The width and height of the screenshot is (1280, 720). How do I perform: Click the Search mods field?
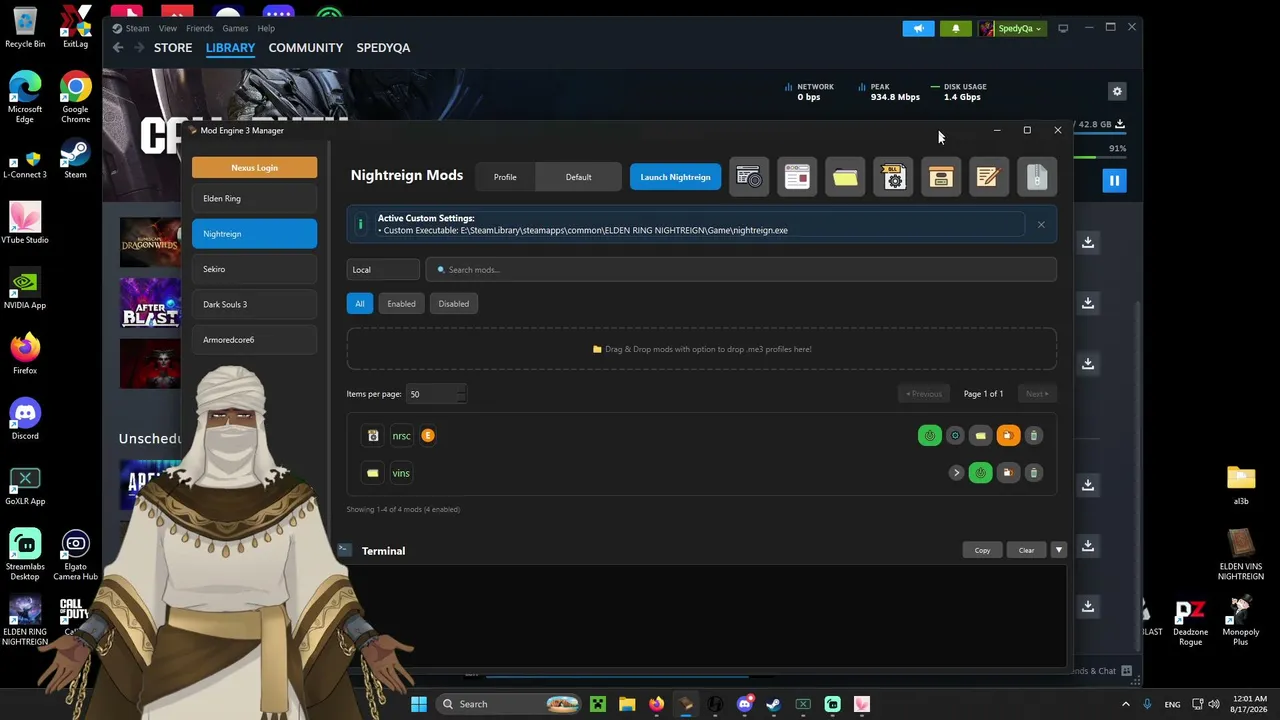741,269
